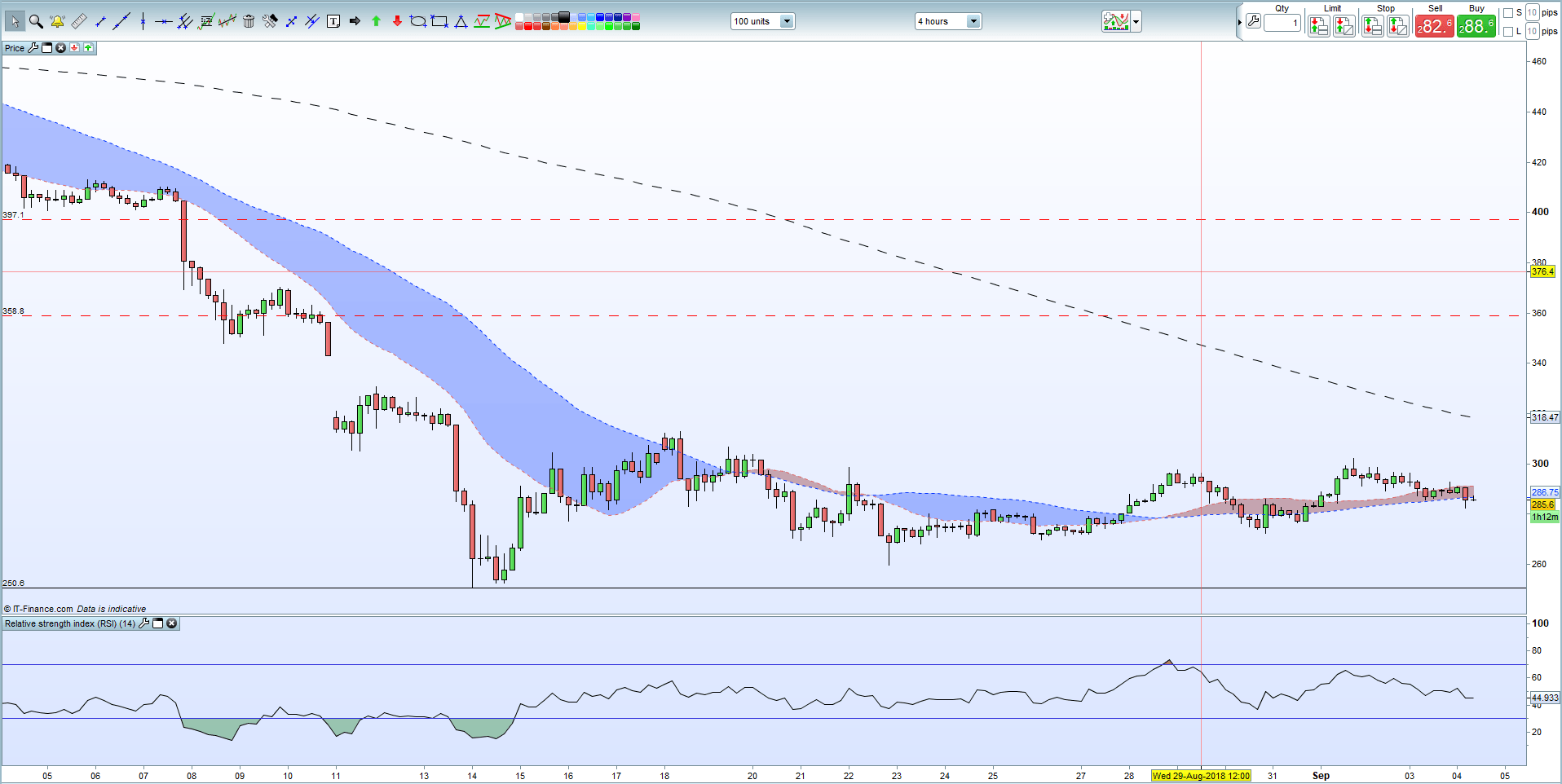Pick the parallel channel lines tool
This screenshot has height=784, width=1562.
pyautogui.click(x=185, y=22)
